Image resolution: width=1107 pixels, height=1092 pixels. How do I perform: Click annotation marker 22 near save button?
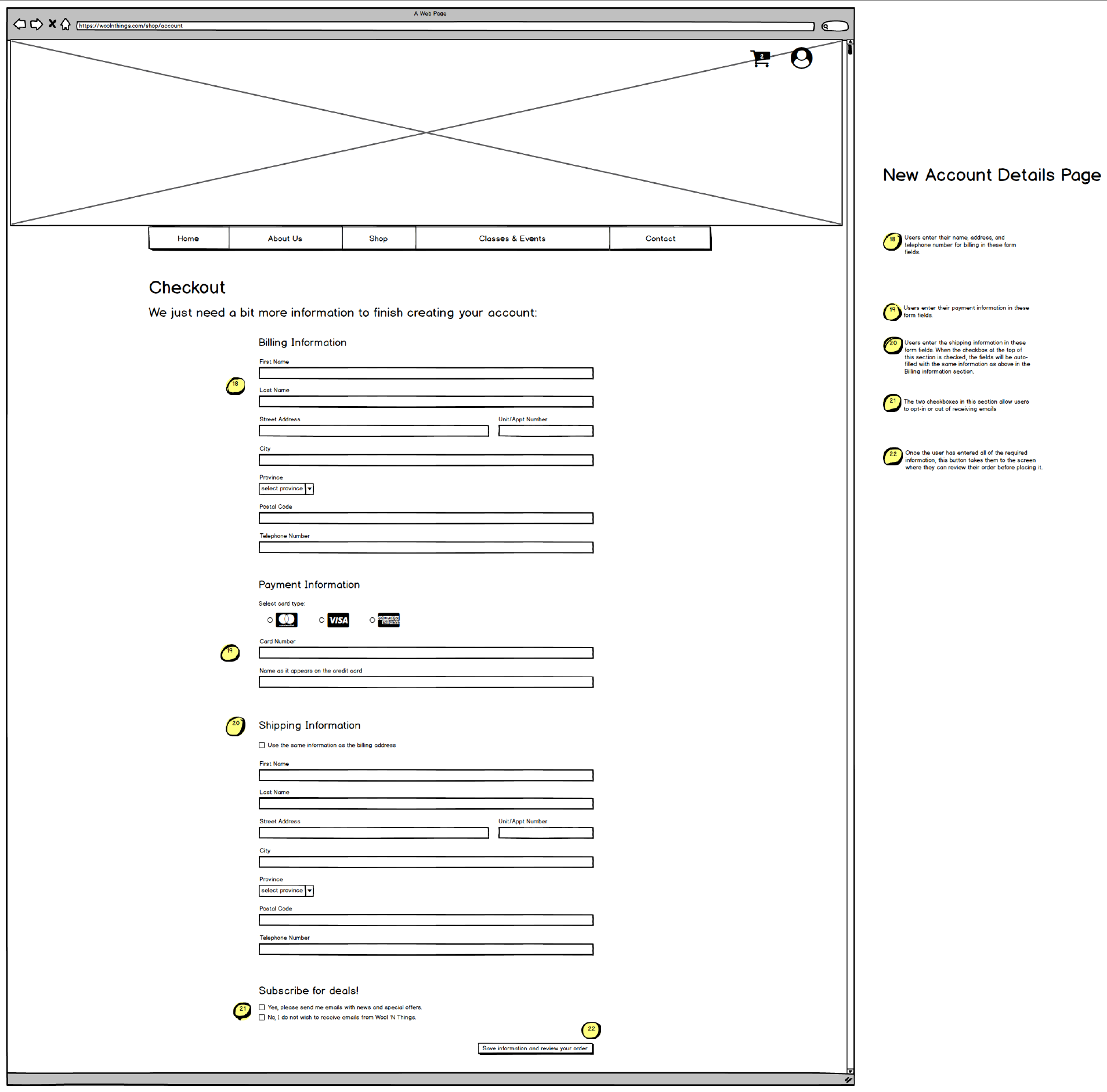click(591, 1030)
